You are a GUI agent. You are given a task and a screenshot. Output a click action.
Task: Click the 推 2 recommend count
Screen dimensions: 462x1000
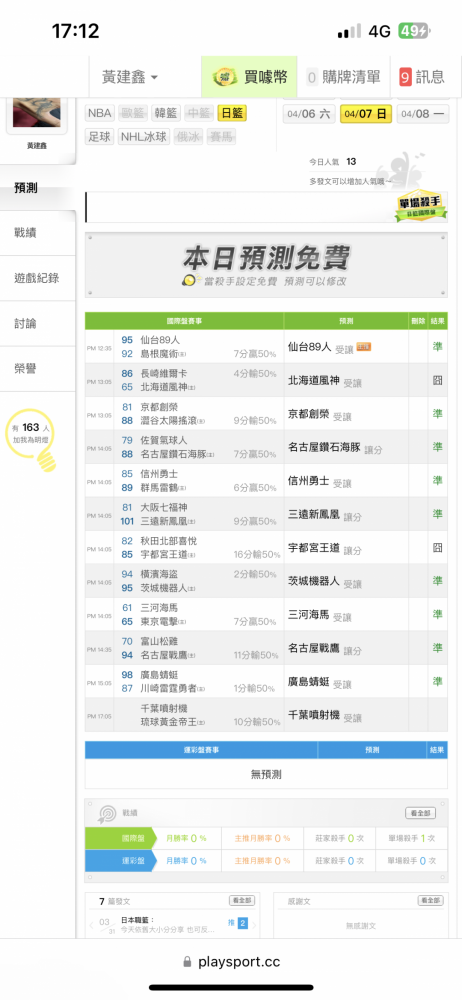[238, 922]
